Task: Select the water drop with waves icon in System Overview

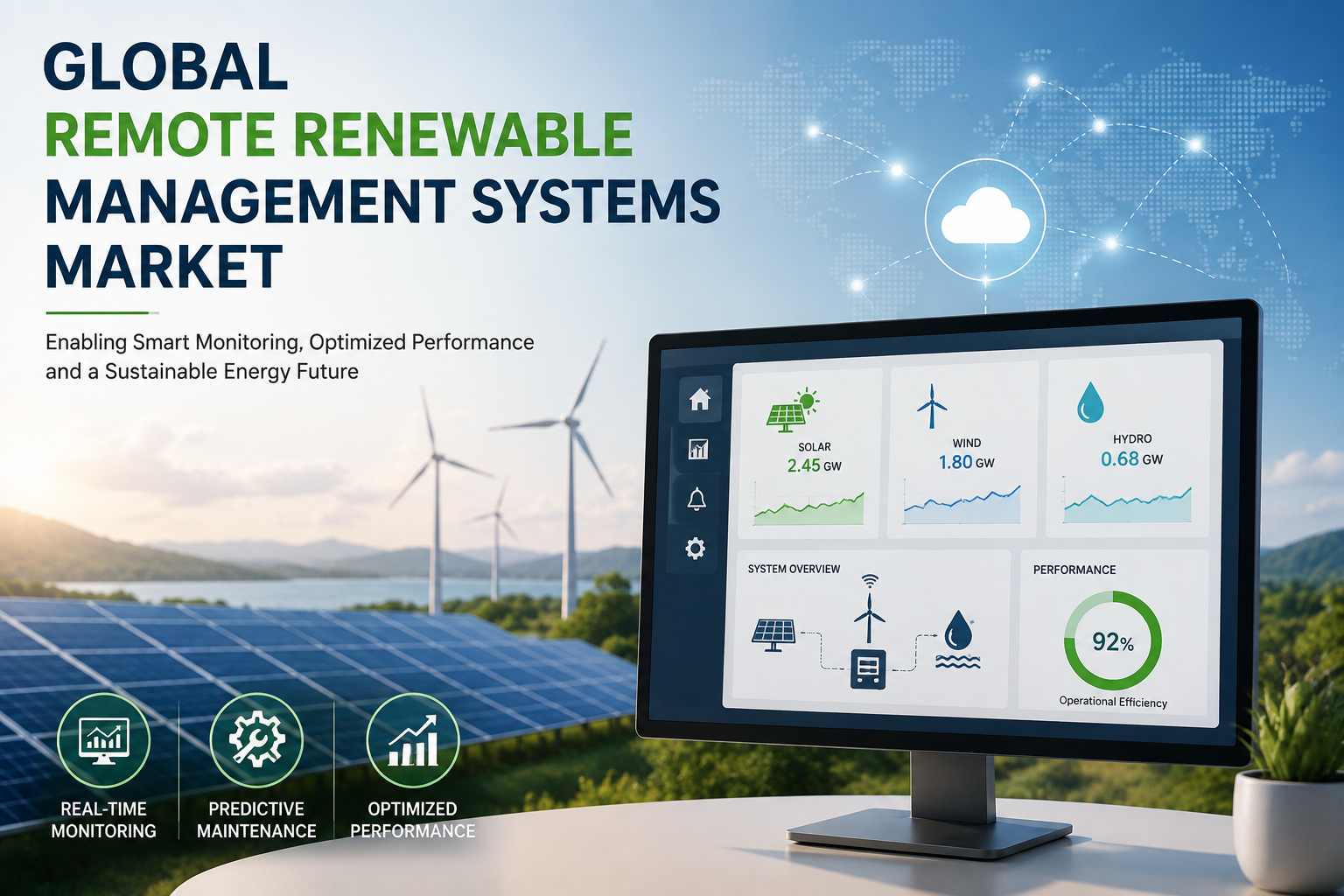Action: tap(958, 640)
